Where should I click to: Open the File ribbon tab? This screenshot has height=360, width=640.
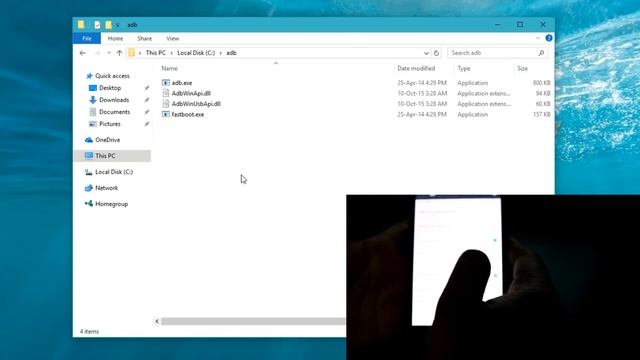click(87, 38)
